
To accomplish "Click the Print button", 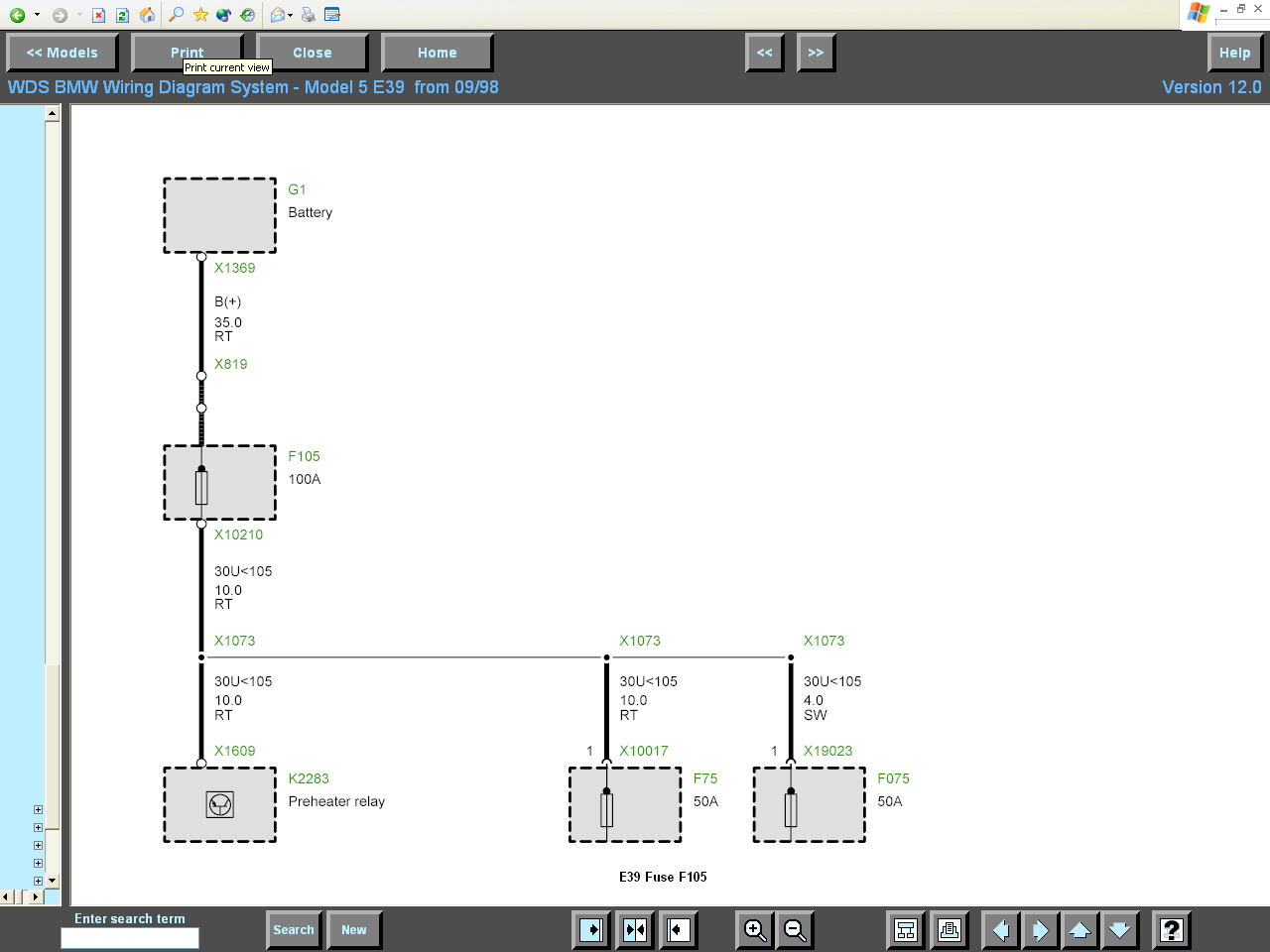I will point(188,53).
